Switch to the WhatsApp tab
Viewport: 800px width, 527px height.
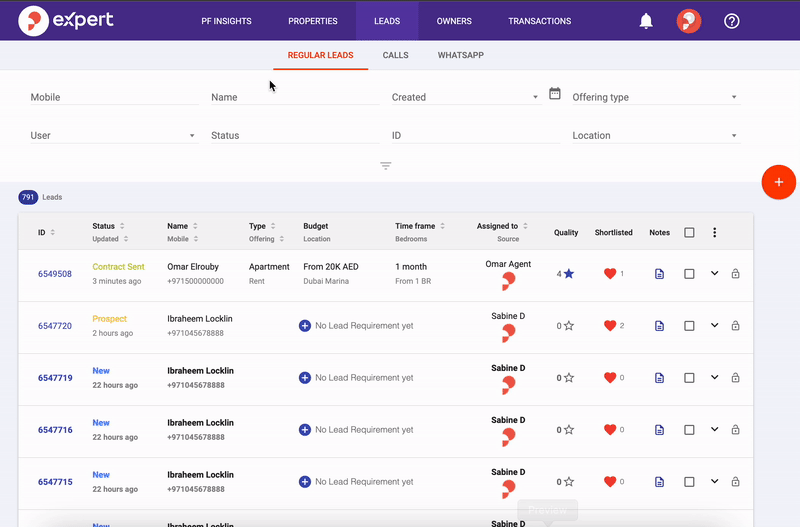click(460, 55)
